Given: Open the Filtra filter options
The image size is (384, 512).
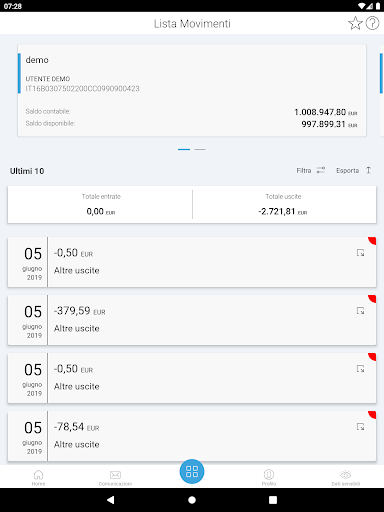Looking at the screenshot, I should click(311, 170).
